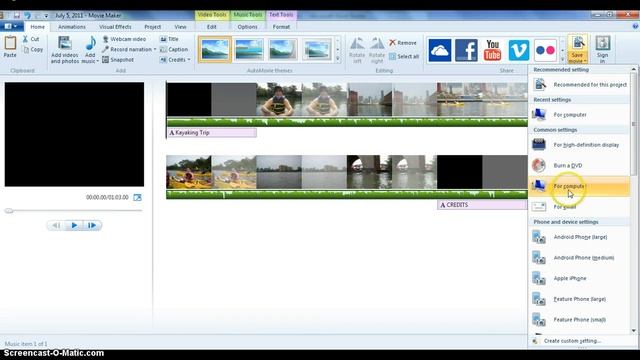Choose For high-definition display
The width and height of the screenshot is (640, 360).
(x=579, y=145)
